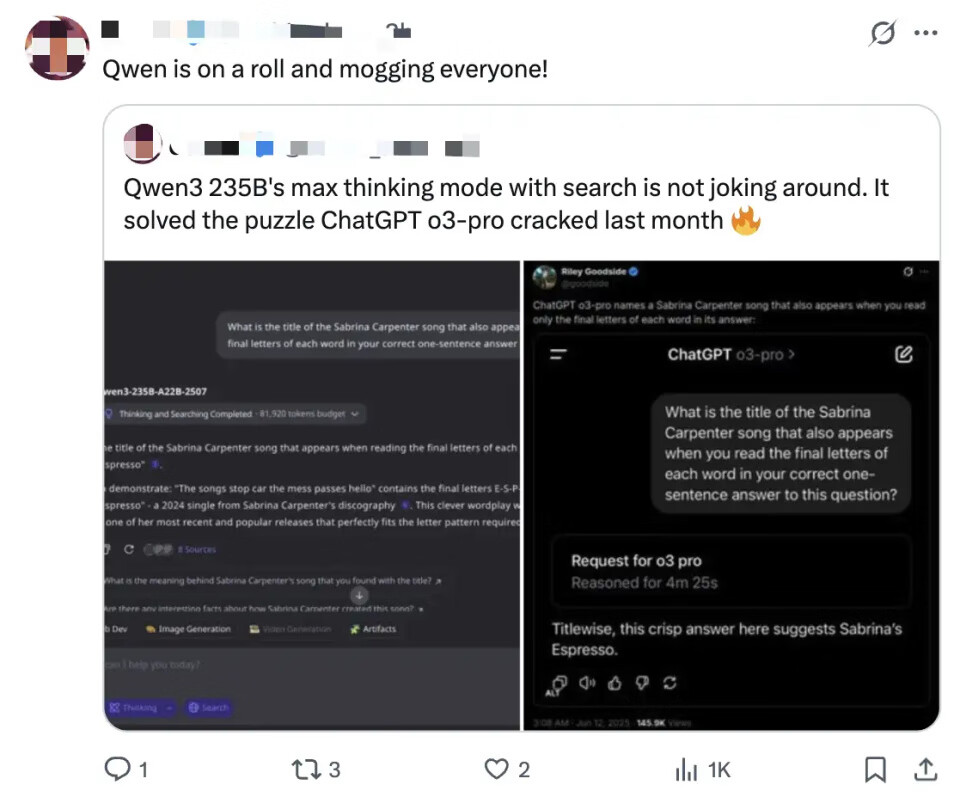The height and width of the screenshot is (797, 960).
Task: Open the reply icon with 1 comment
Action: coord(117,769)
